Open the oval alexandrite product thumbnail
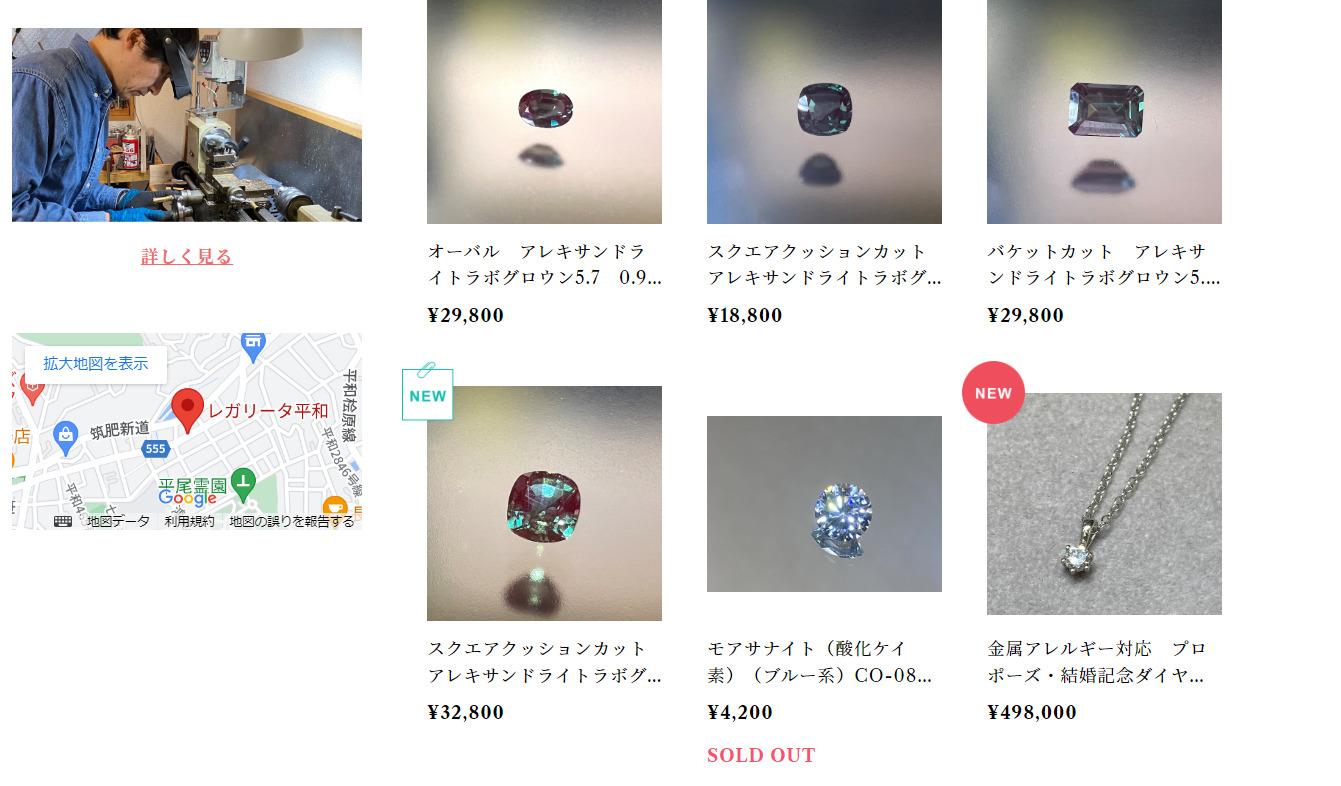The image size is (1341, 786). point(544,111)
